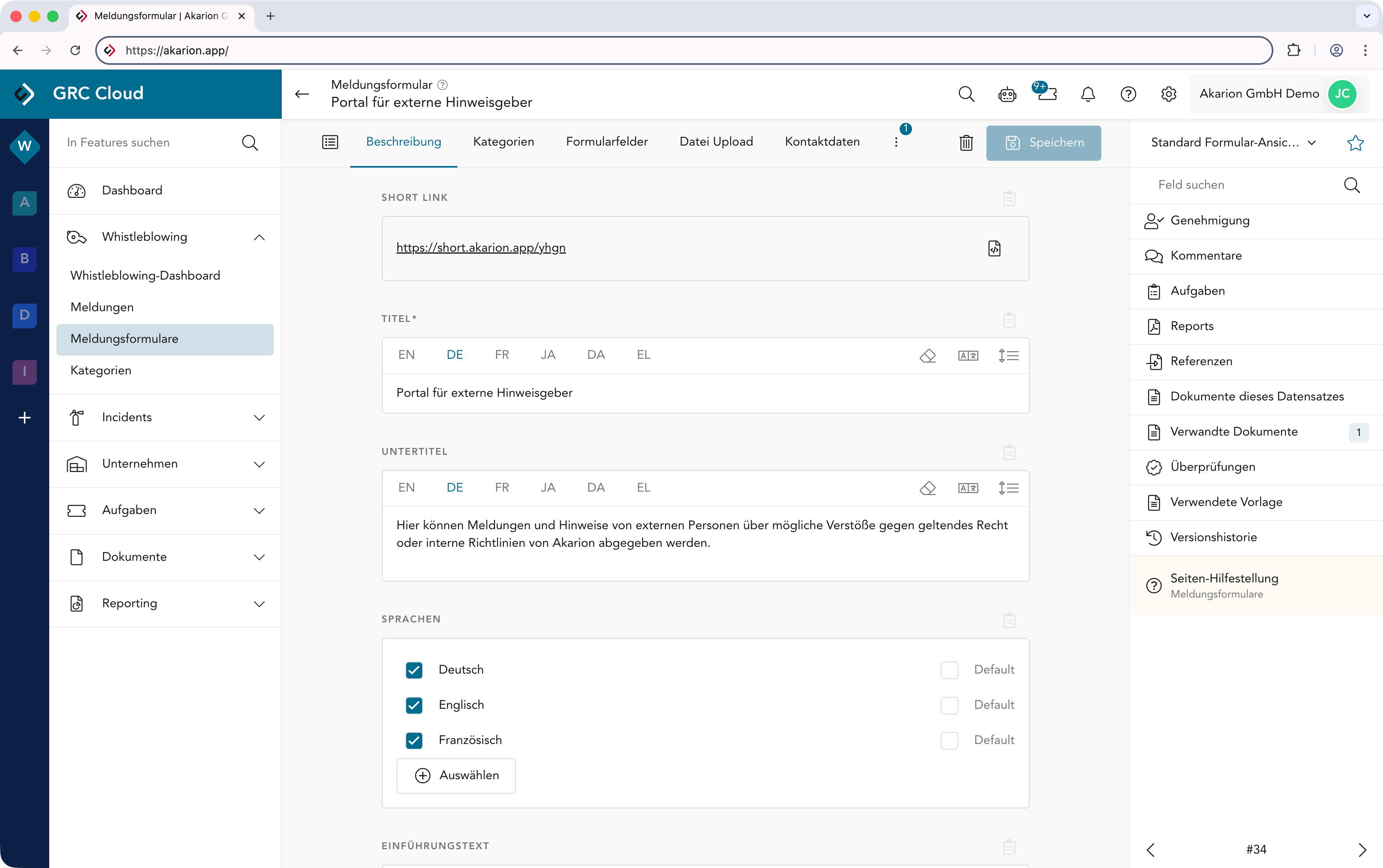Open the Standard Formular-Ansicht dropdown
The width and height of the screenshot is (1383, 868).
coord(1312,143)
